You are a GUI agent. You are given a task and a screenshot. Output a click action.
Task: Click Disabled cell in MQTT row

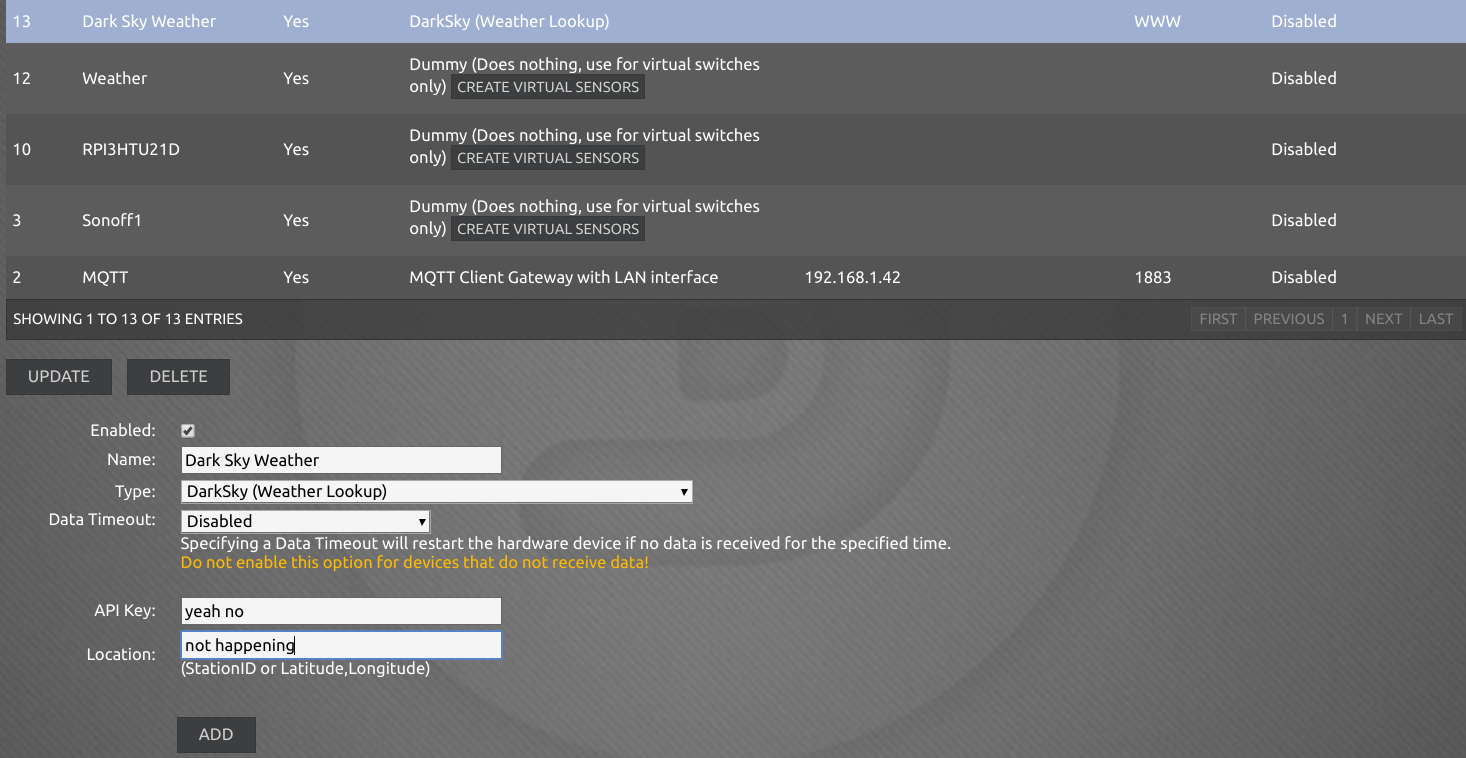click(x=1304, y=277)
